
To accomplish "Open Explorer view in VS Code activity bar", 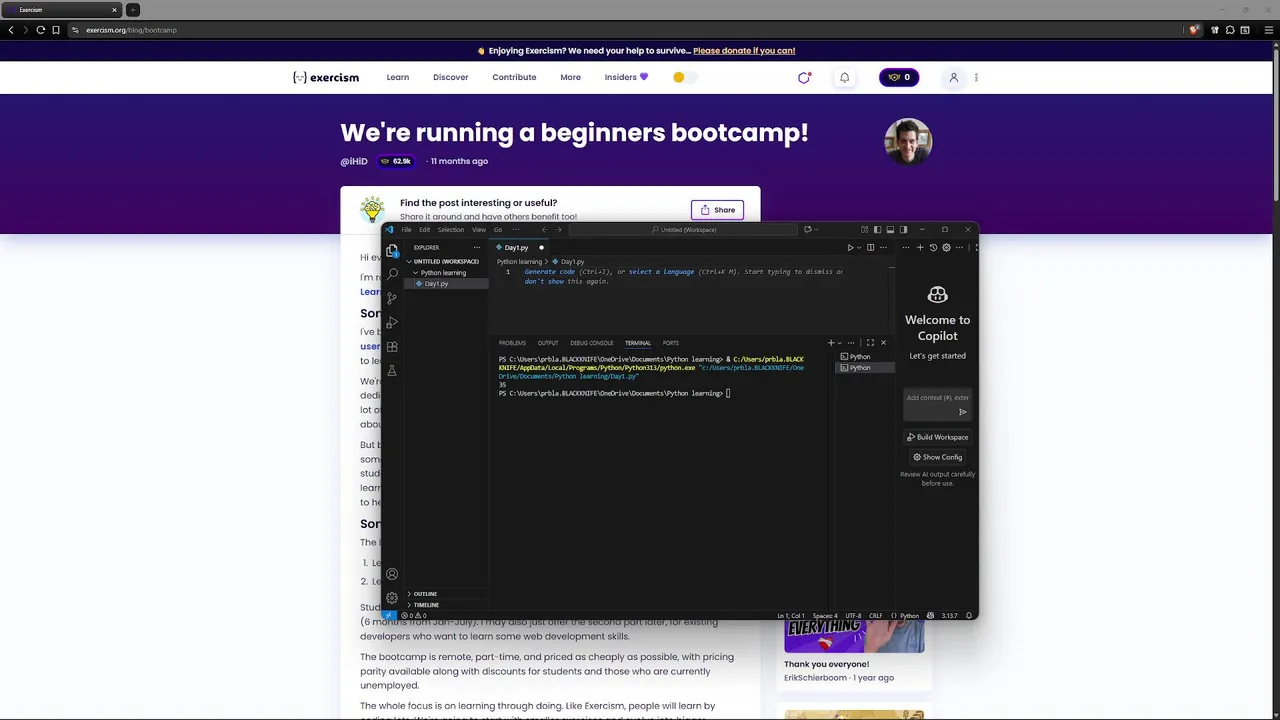I will click(x=392, y=250).
